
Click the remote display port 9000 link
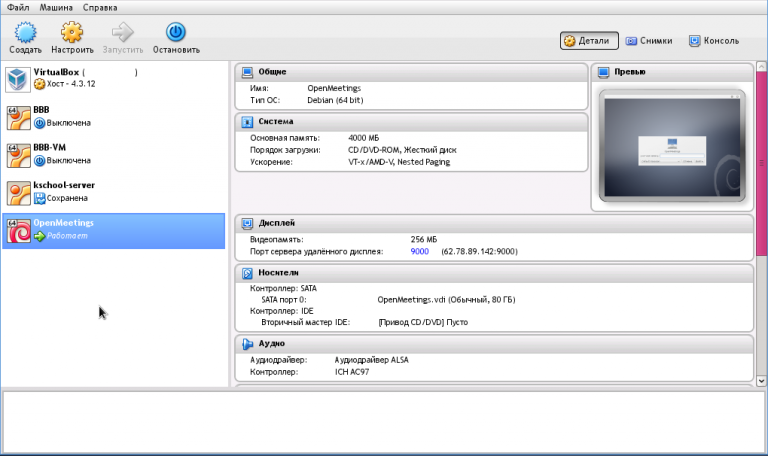420,251
